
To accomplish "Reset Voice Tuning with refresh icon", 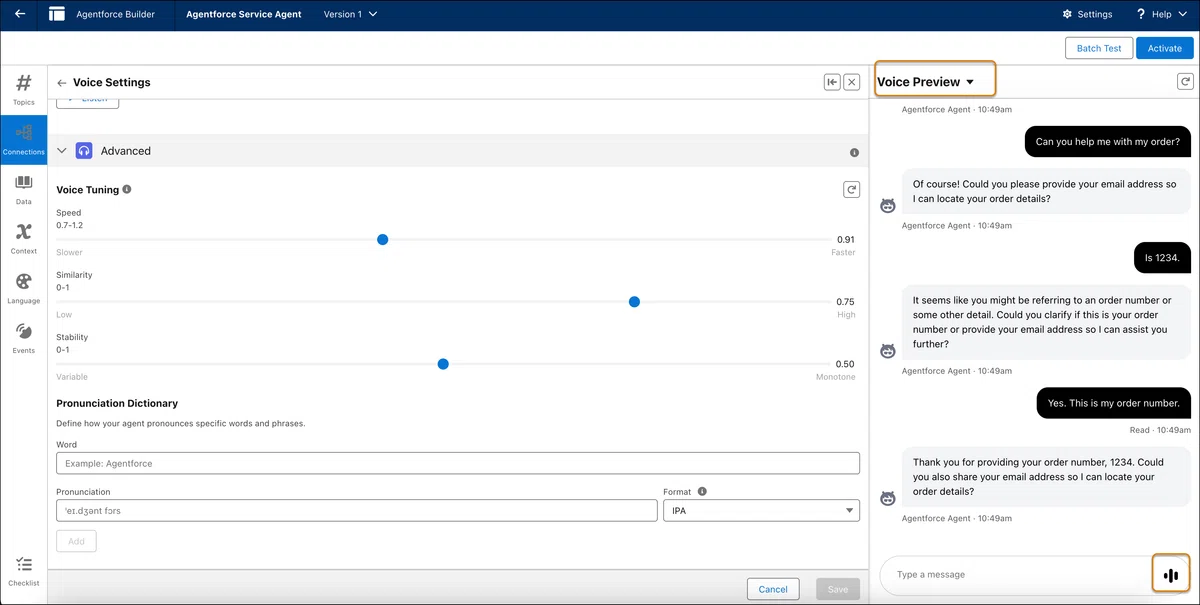I will click(x=852, y=189).
